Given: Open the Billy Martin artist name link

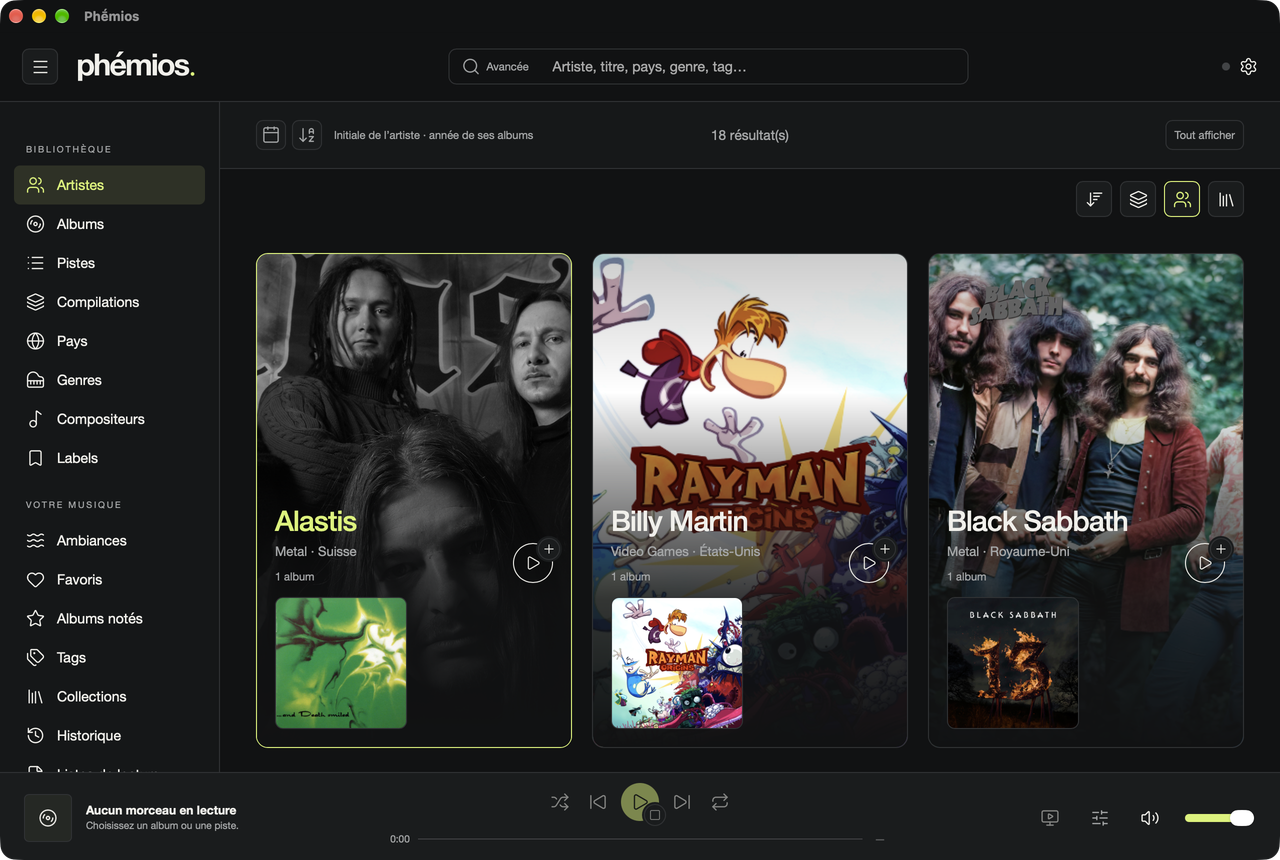Looking at the screenshot, I should pos(679,521).
